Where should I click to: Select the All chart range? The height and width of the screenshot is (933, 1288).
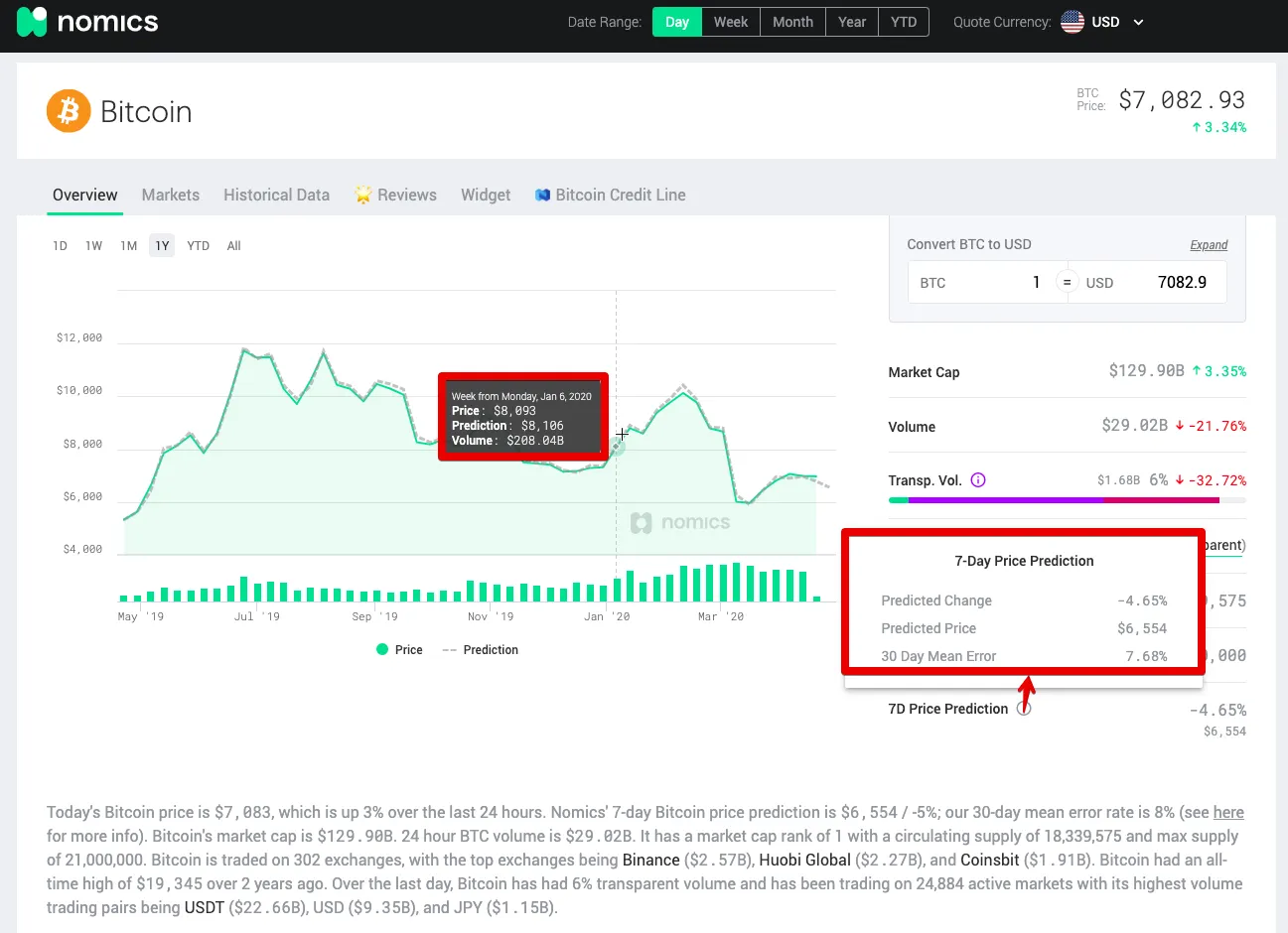233,246
